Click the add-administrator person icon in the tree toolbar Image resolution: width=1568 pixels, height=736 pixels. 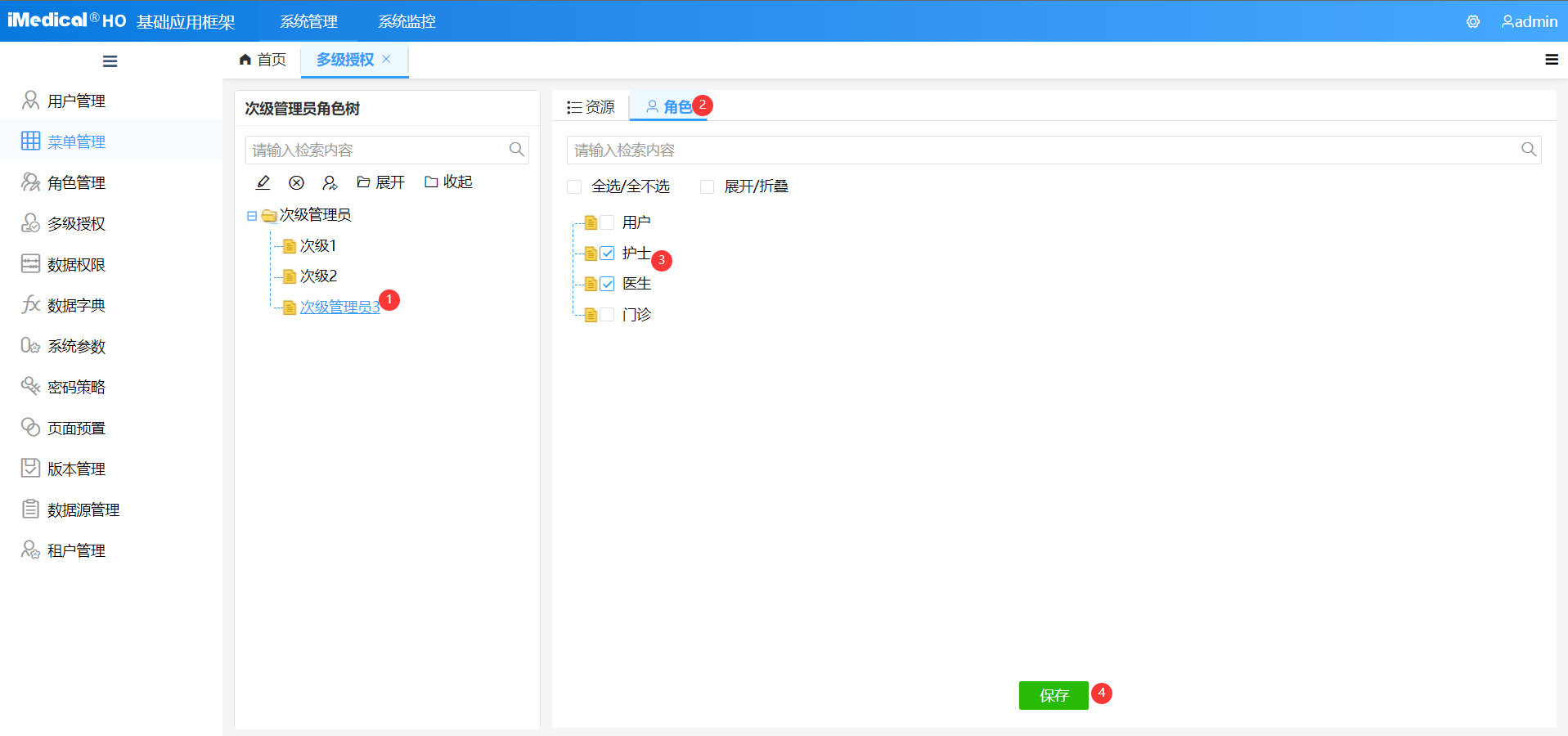330,182
